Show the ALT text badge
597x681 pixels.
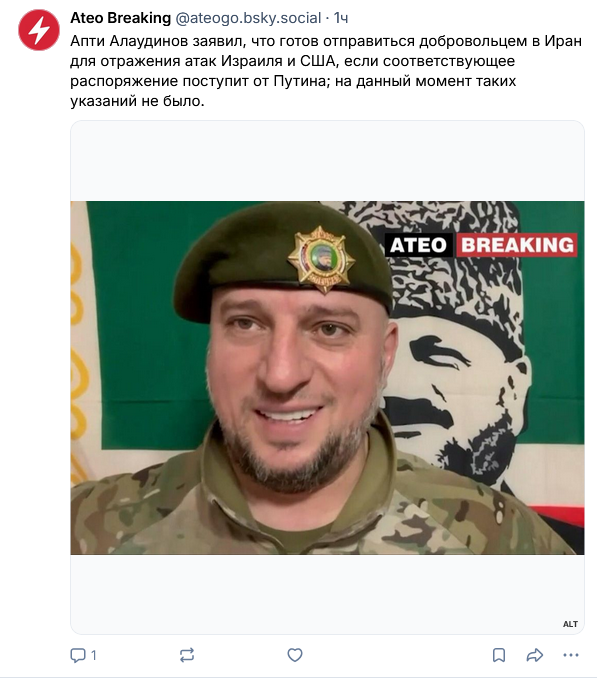click(570, 624)
